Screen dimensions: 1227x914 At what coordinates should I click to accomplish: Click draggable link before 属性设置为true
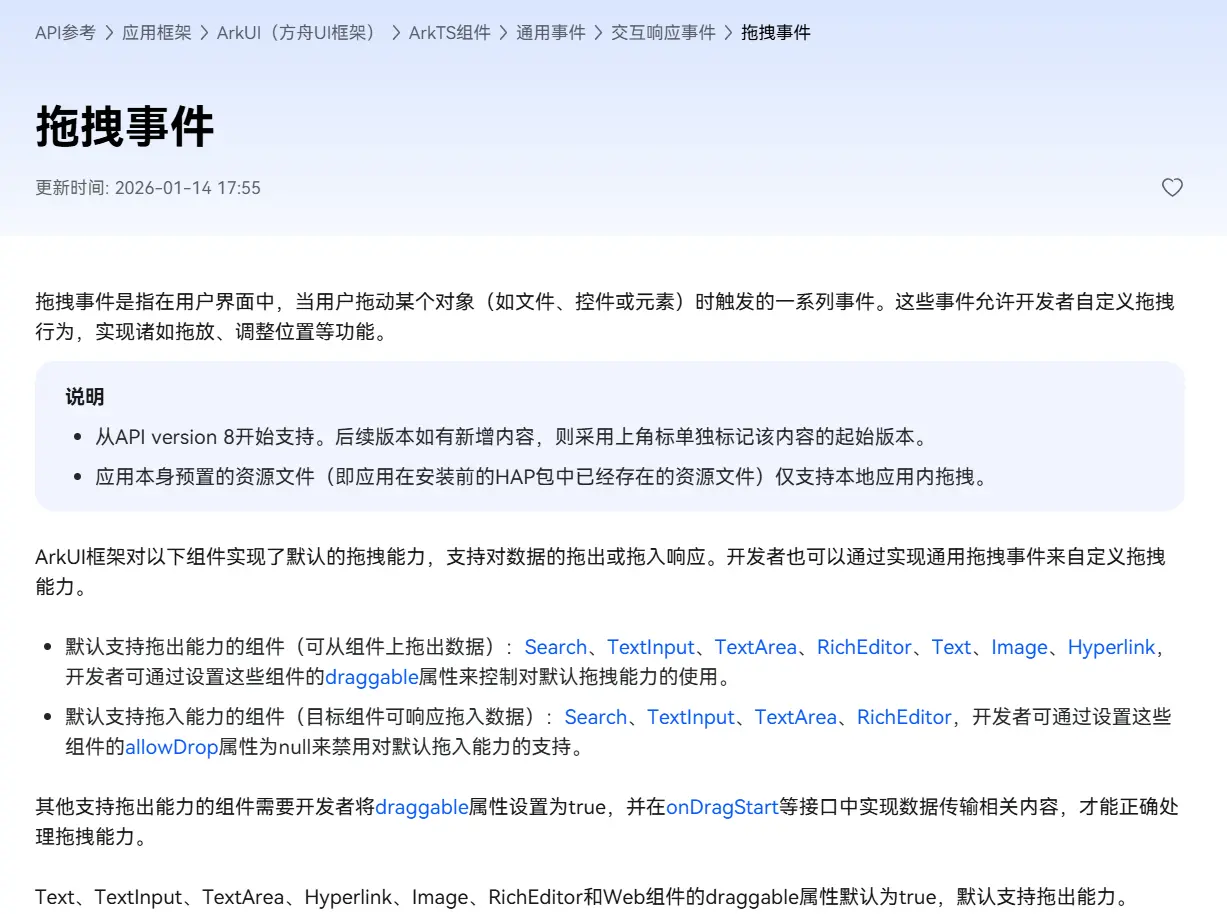tap(421, 807)
